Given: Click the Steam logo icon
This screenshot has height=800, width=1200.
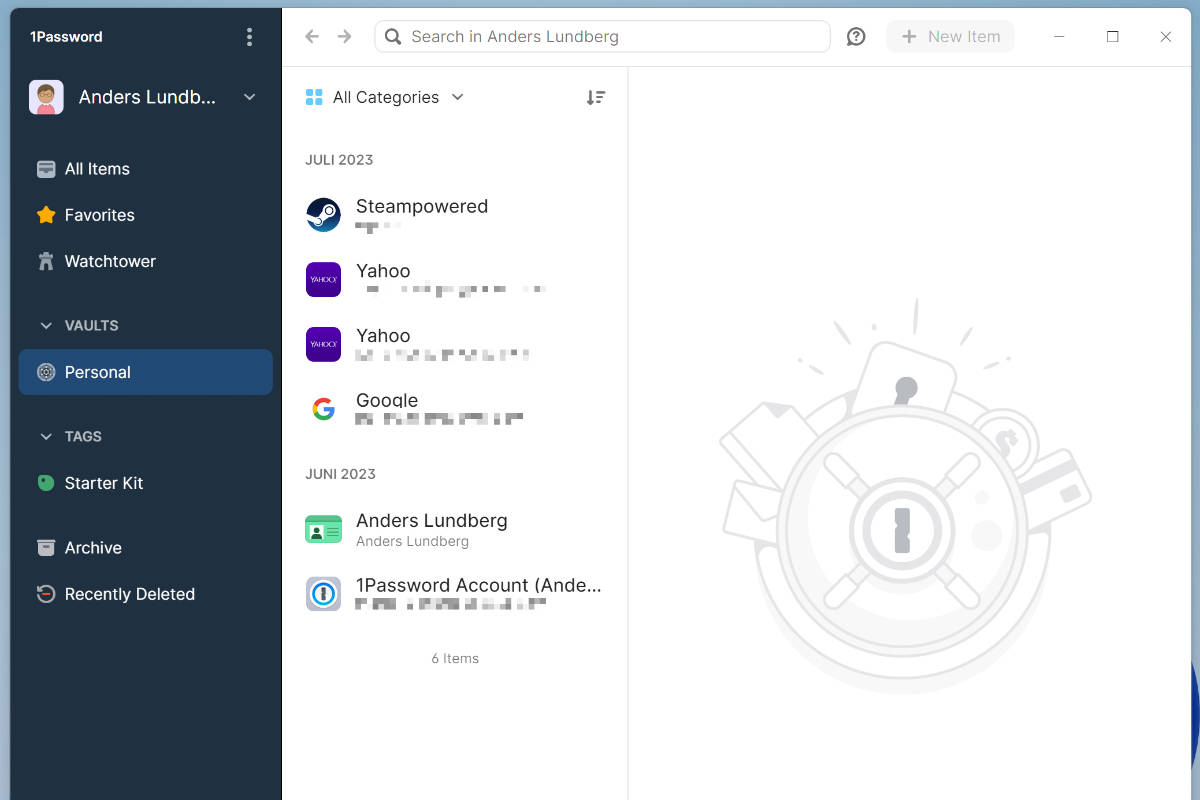Looking at the screenshot, I should pyautogui.click(x=323, y=215).
